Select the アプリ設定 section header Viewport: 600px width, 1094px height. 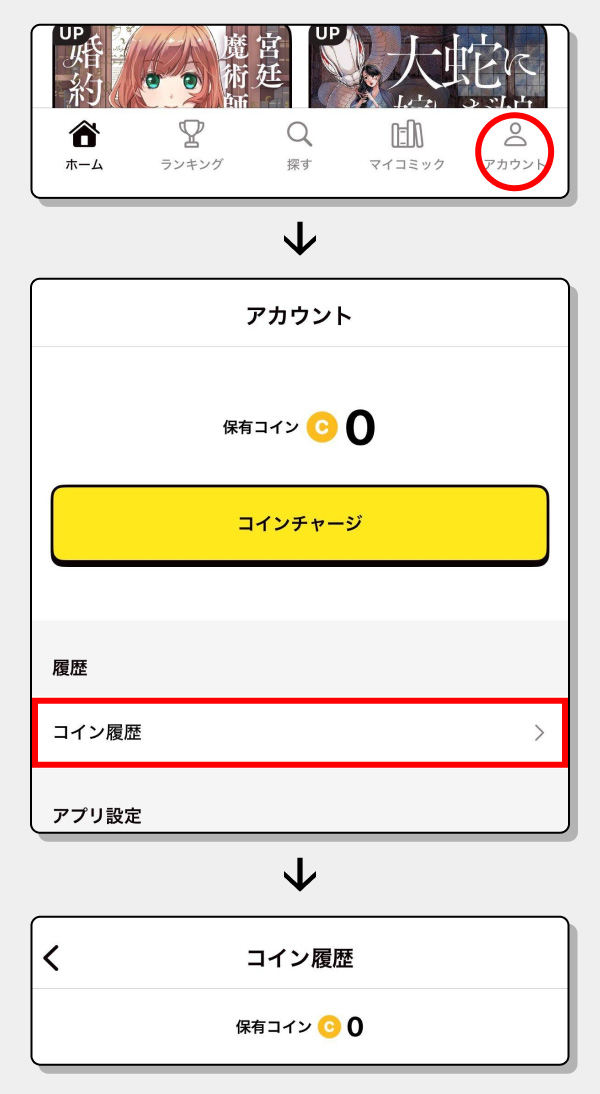97,816
